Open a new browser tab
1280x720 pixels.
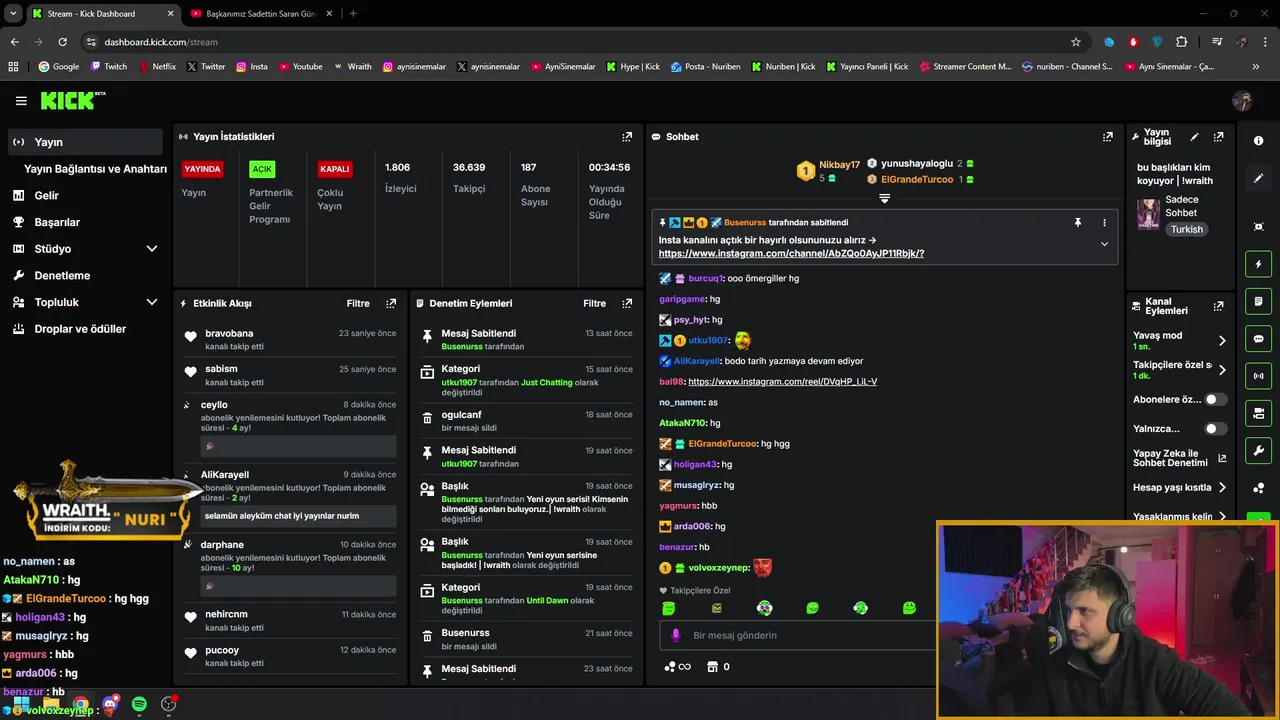click(353, 14)
